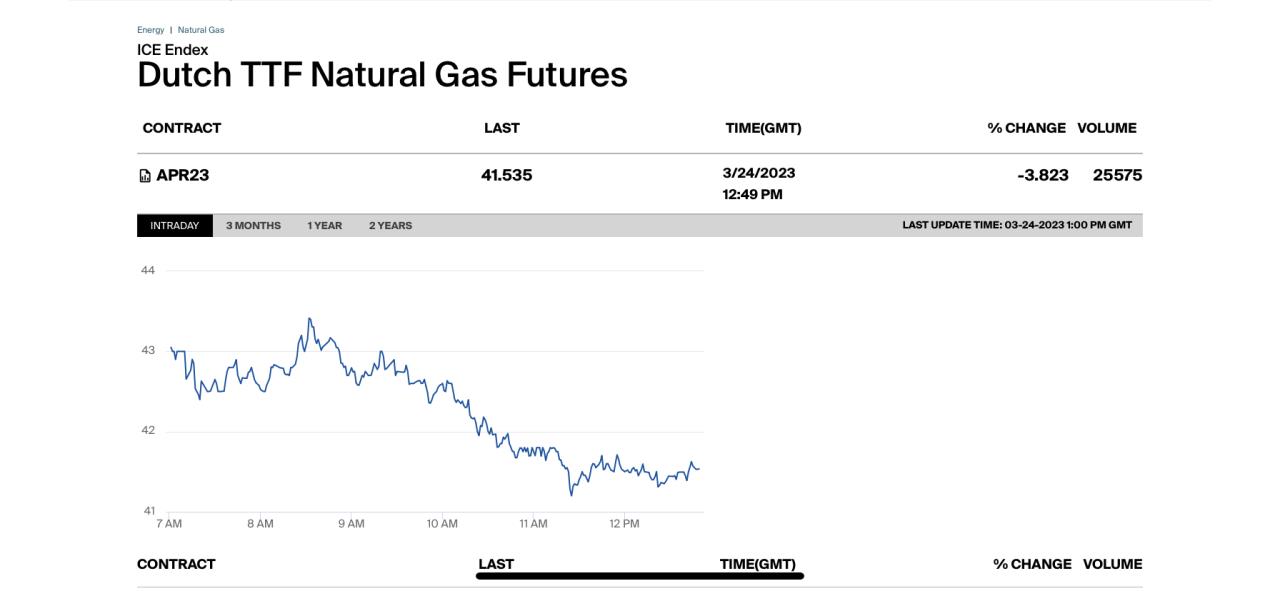This screenshot has width=1280, height=591.
Task: Click the 10 AM label on chart axis
Action: (442, 524)
